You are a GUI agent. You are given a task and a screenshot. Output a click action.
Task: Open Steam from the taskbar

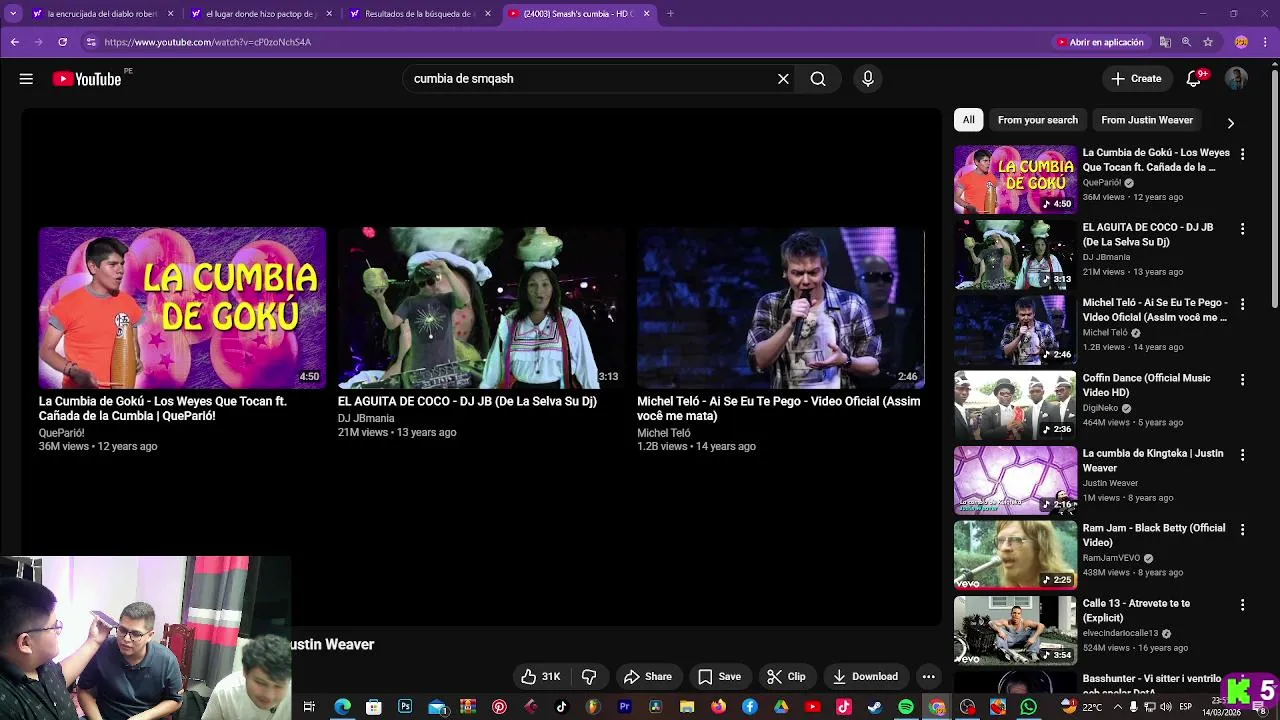click(x=875, y=707)
